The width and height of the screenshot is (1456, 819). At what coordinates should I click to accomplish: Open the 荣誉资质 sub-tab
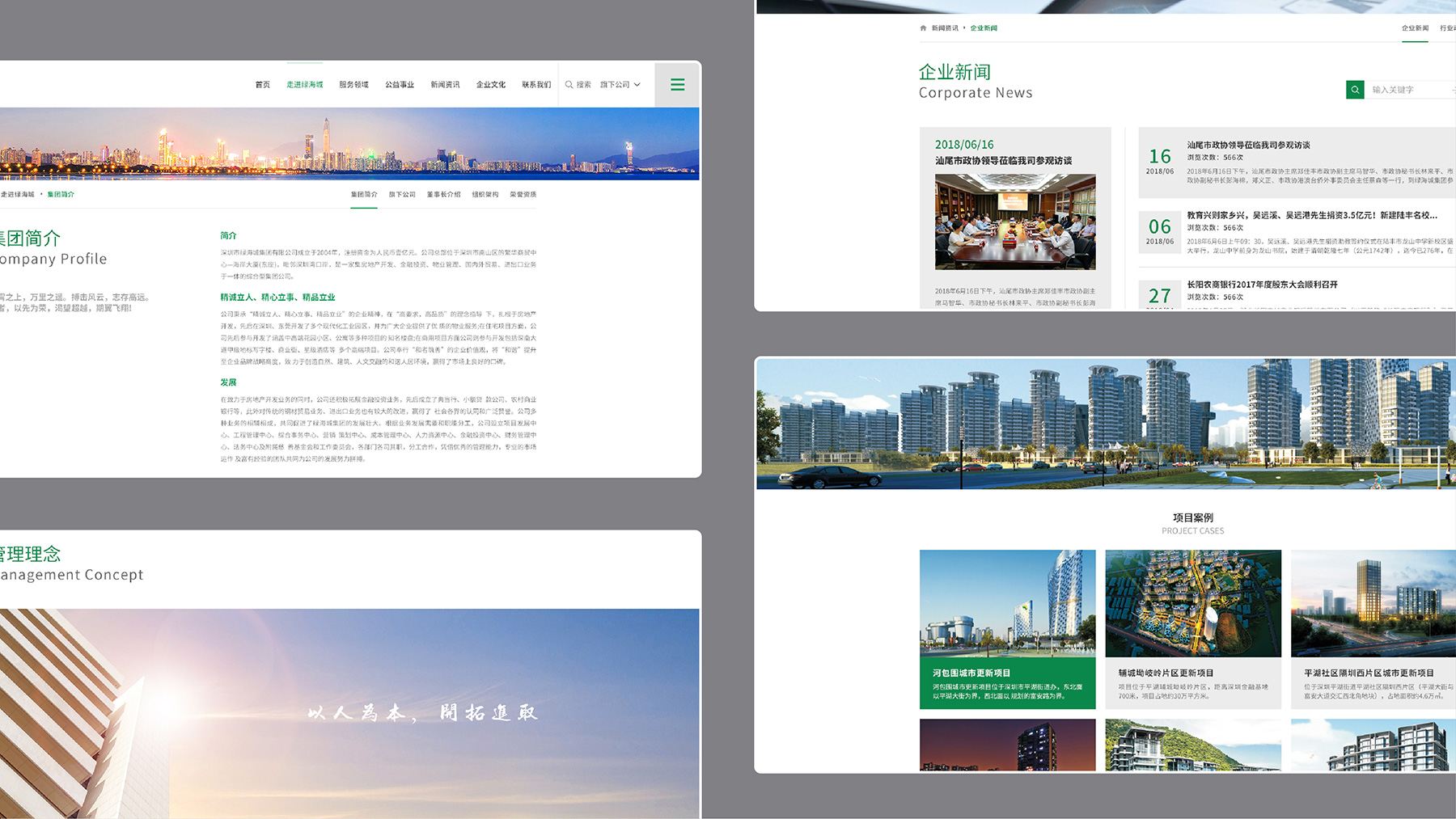[x=523, y=195]
